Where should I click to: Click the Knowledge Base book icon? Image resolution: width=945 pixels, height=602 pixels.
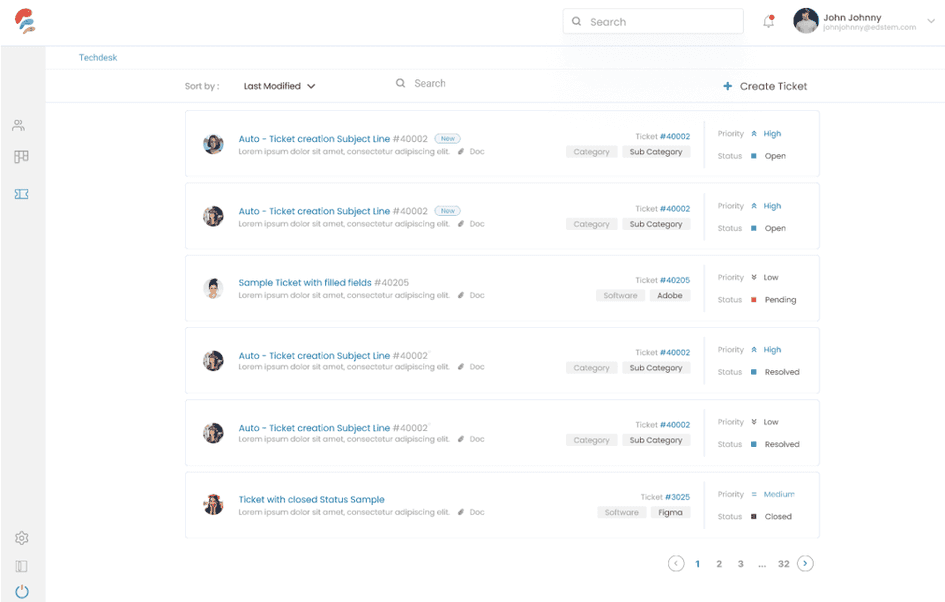click(21, 565)
